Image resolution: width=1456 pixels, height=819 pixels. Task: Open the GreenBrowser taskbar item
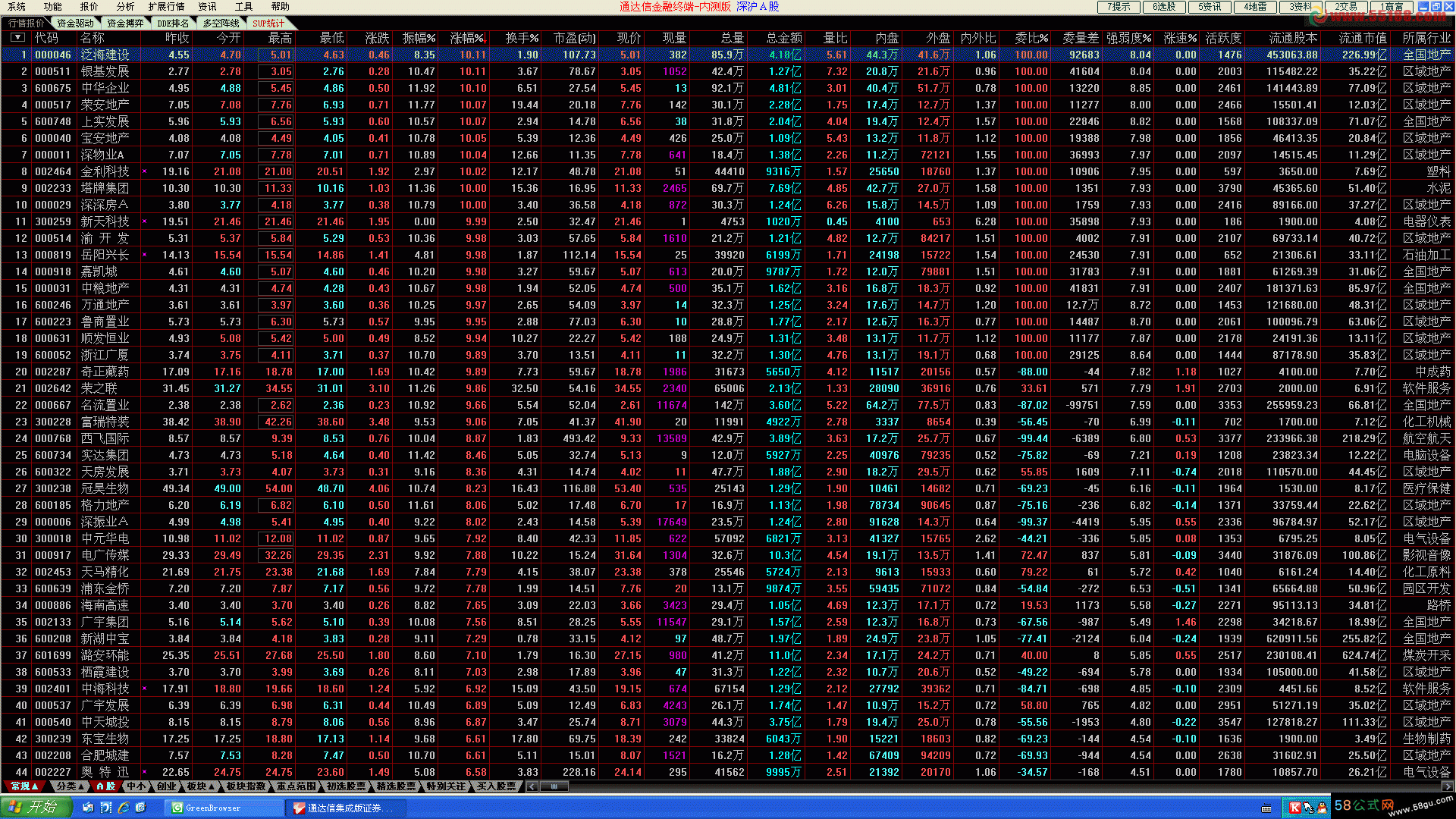click(x=224, y=808)
